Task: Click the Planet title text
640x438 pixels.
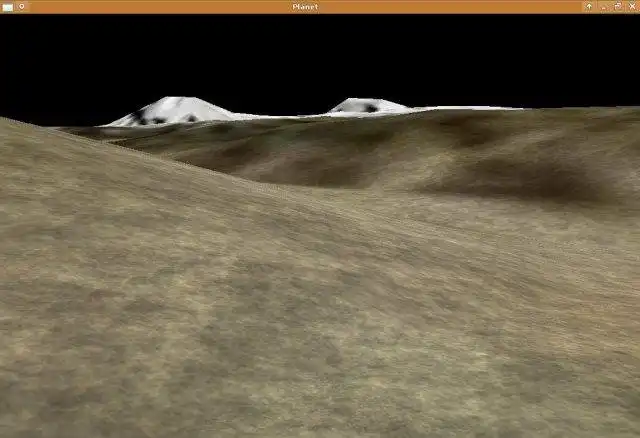Action: pos(305,7)
